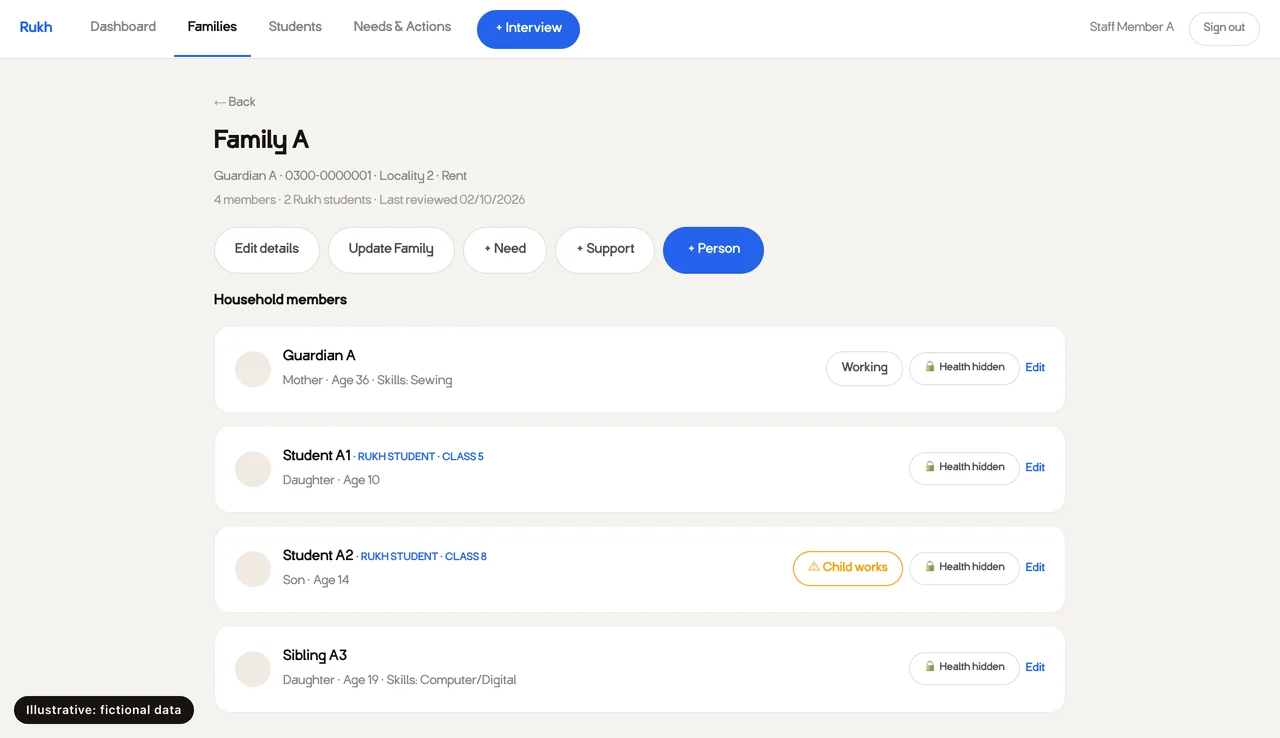Add a Need for Family A
The height and width of the screenshot is (738, 1280).
(x=505, y=250)
